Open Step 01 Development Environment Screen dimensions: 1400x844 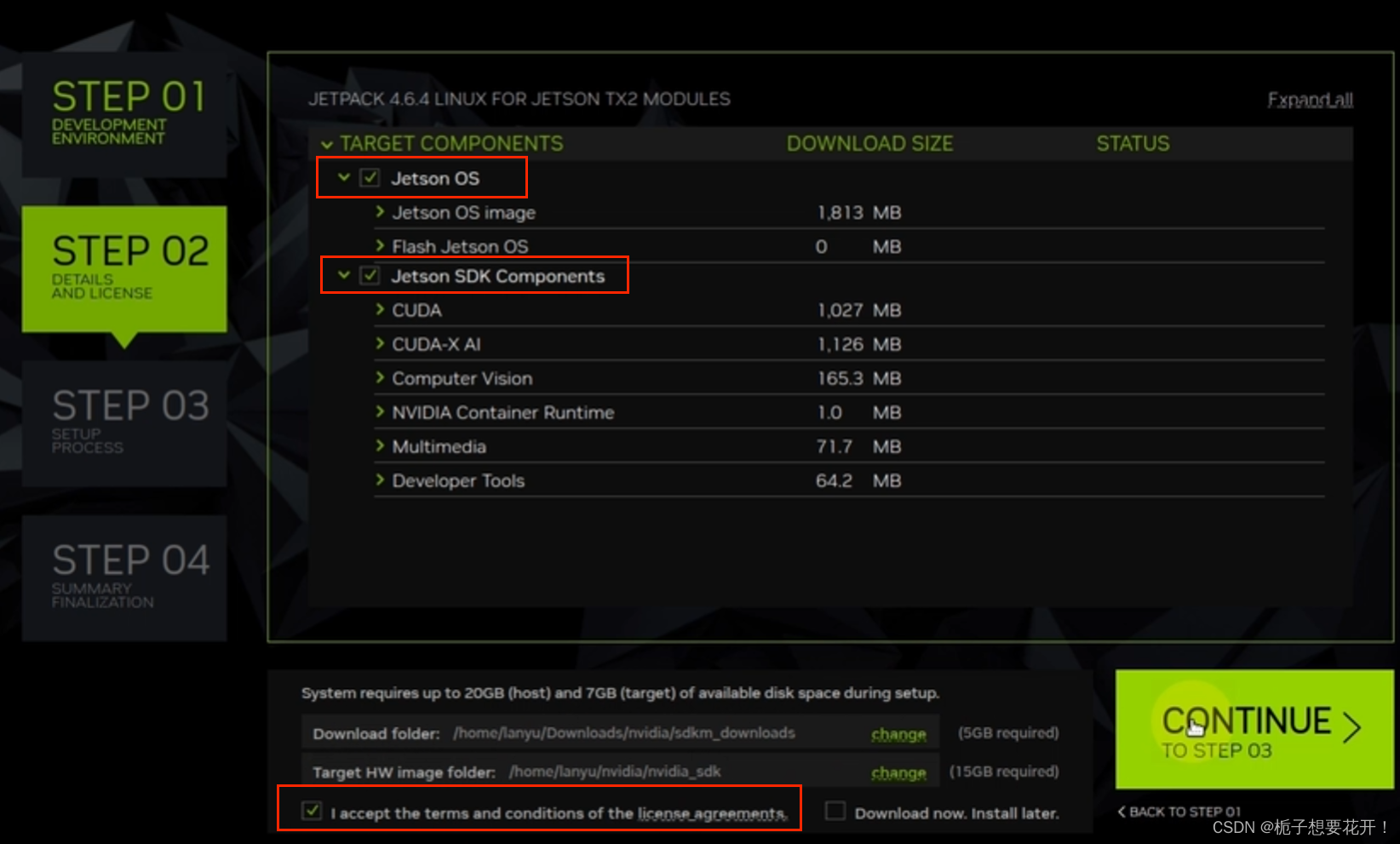(x=124, y=114)
